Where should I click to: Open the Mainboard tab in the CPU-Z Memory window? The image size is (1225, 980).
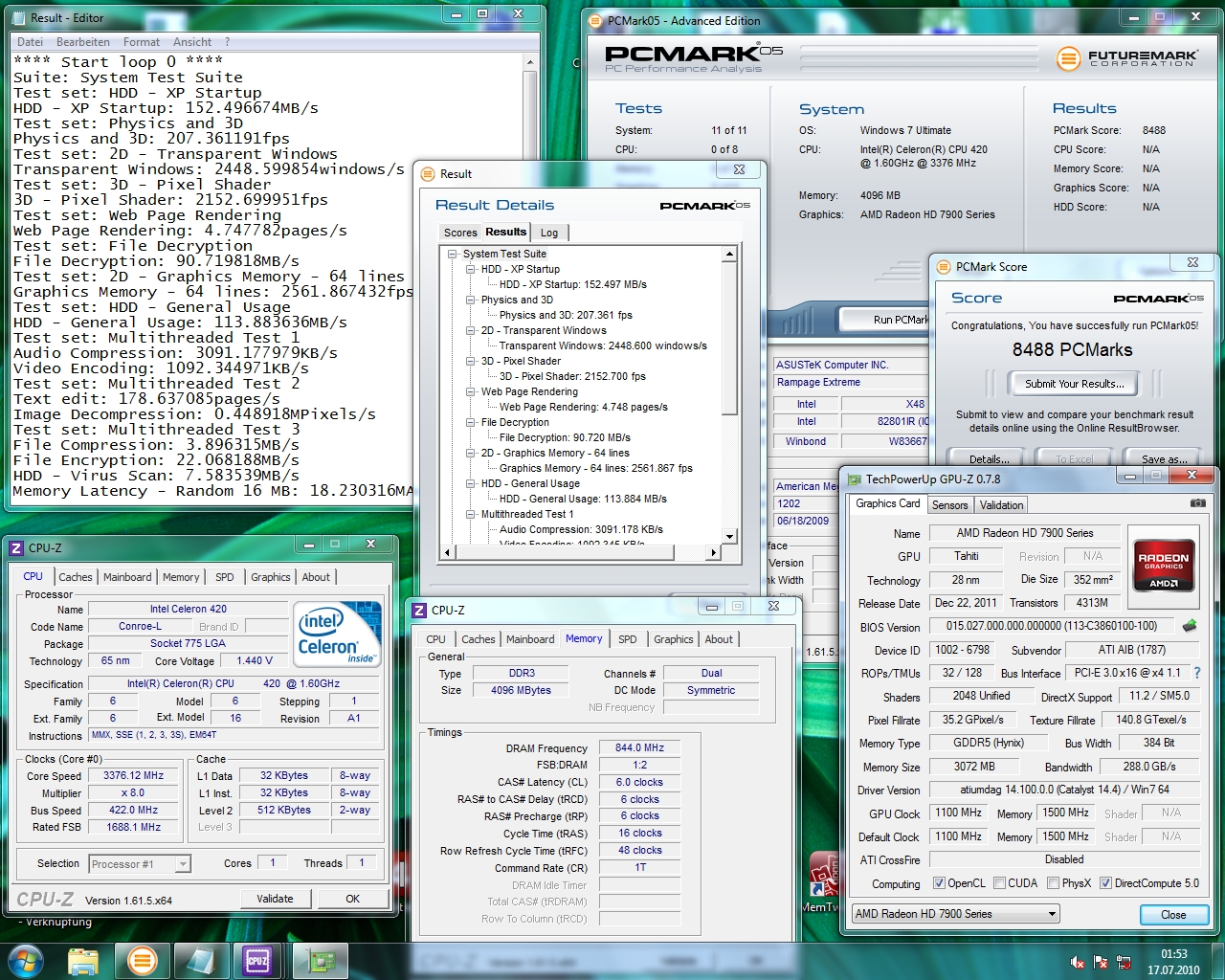pyautogui.click(x=530, y=639)
